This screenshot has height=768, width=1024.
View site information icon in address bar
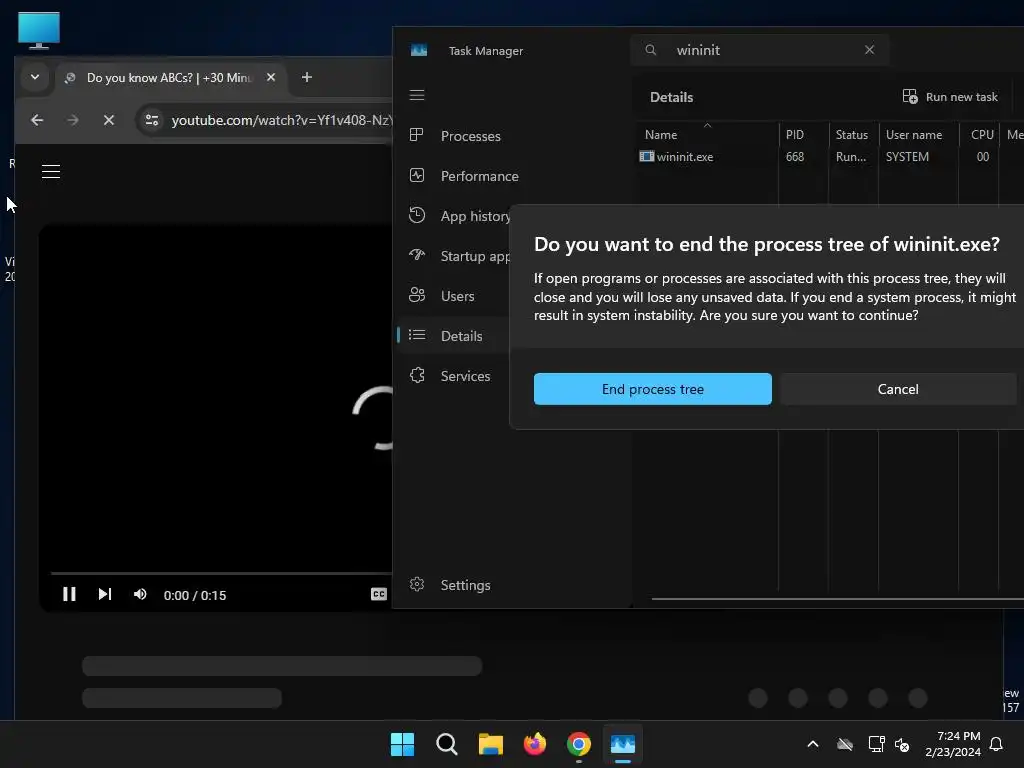[x=152, y=120]
